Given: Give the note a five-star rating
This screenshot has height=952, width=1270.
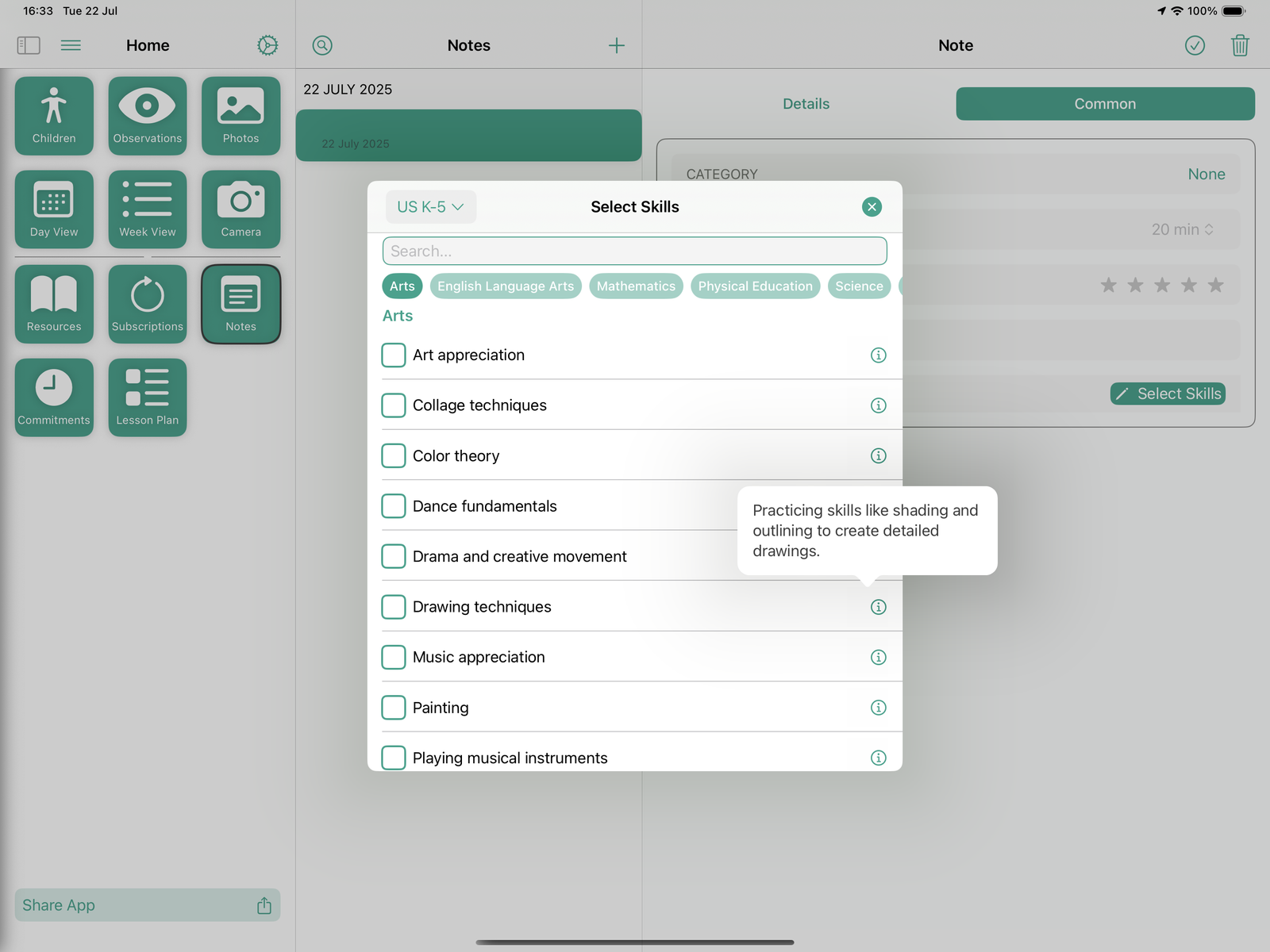Looking at the screenshot, I should [x=1216, y=284].
